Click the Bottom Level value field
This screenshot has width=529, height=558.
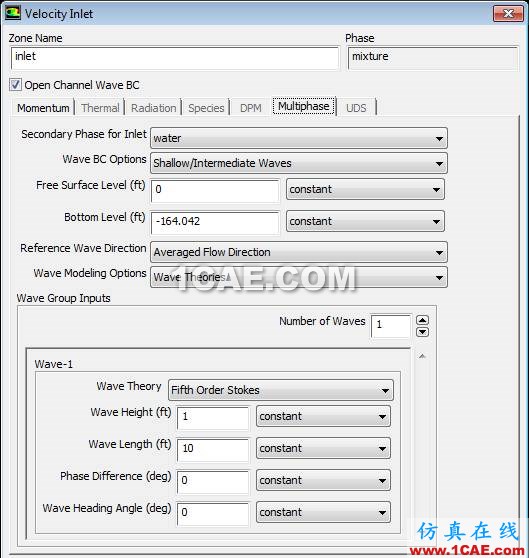[215, 222]
